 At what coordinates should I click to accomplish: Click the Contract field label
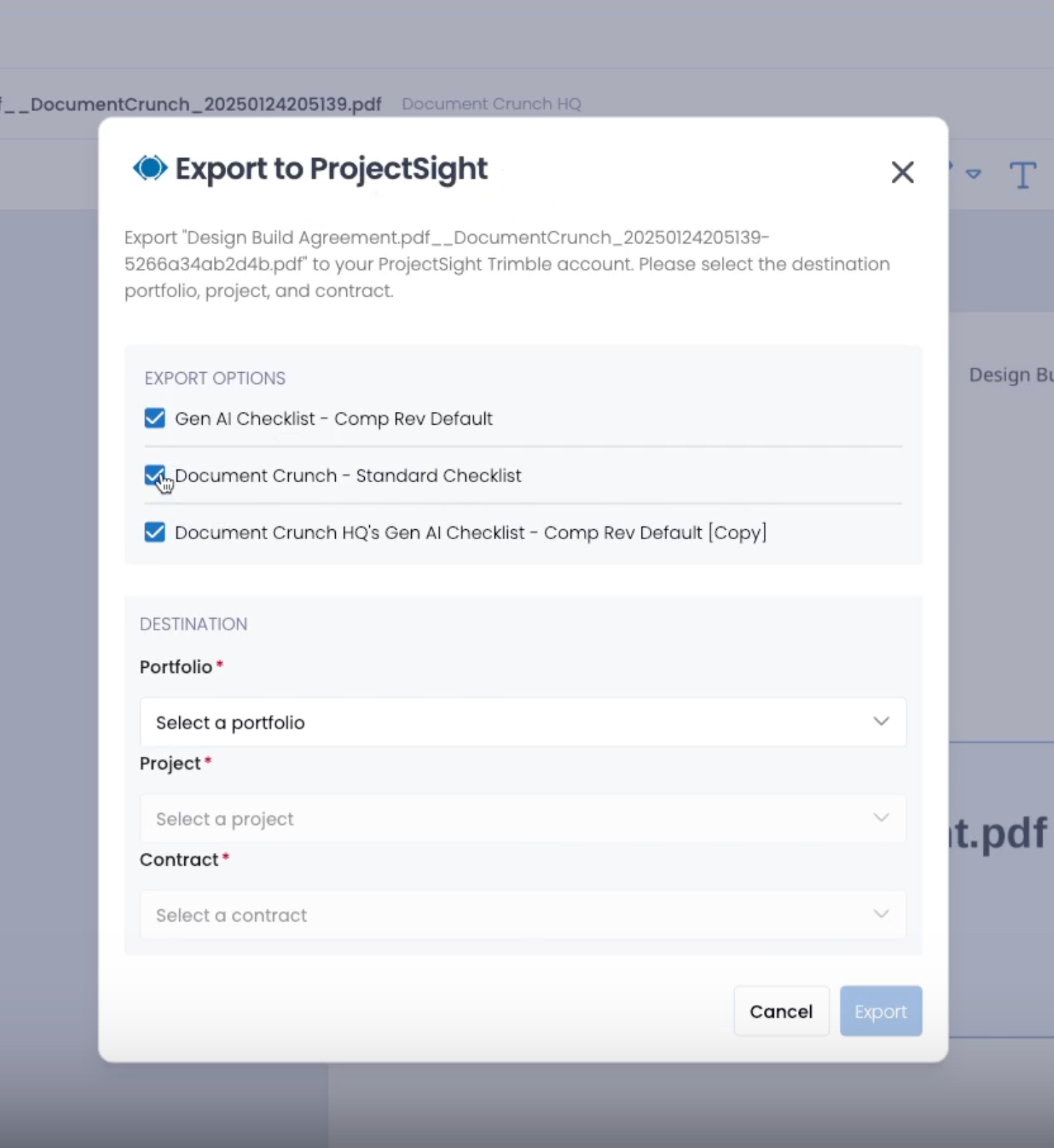179,859
